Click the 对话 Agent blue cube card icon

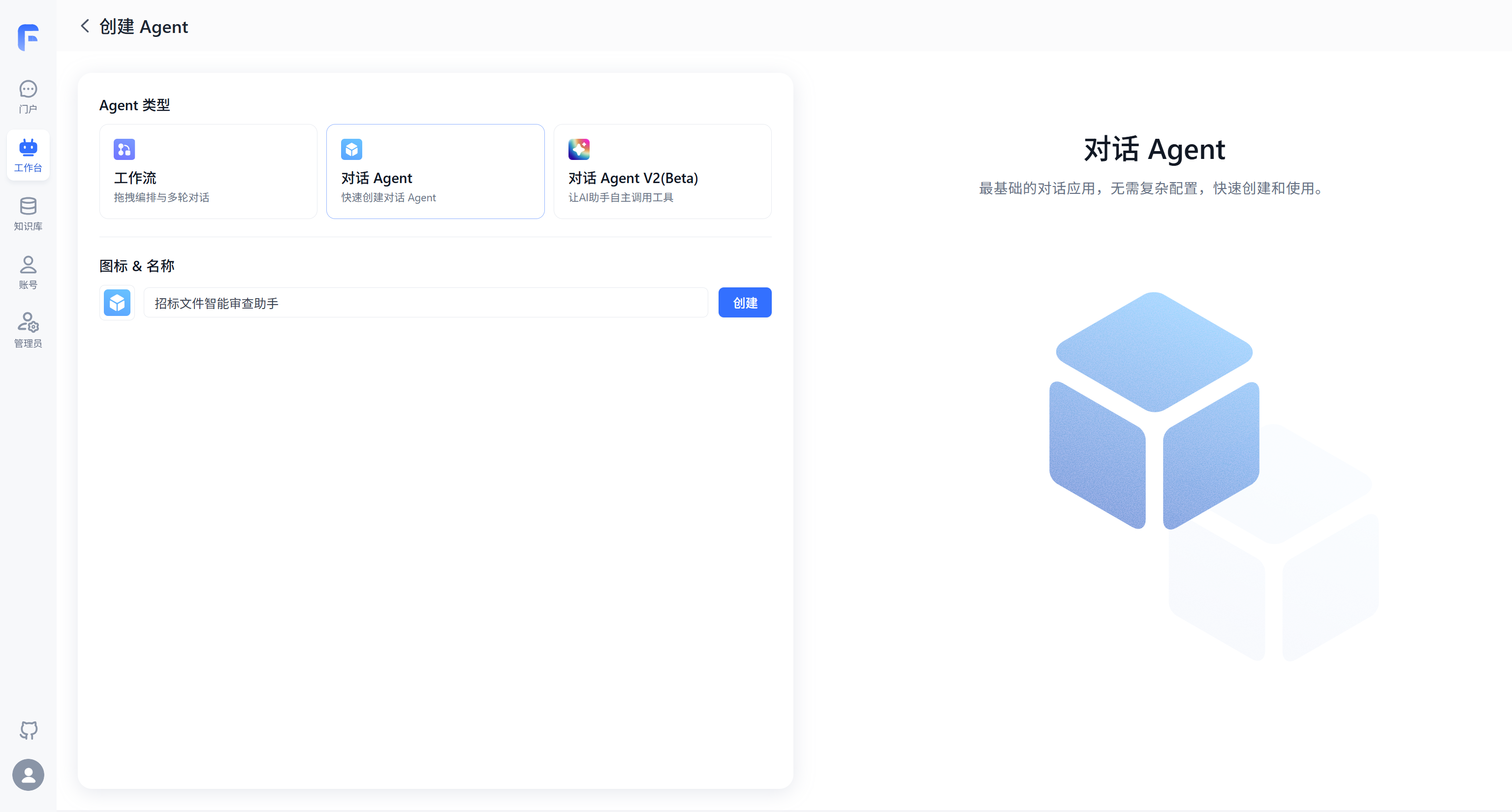click(x=351, y=150)
